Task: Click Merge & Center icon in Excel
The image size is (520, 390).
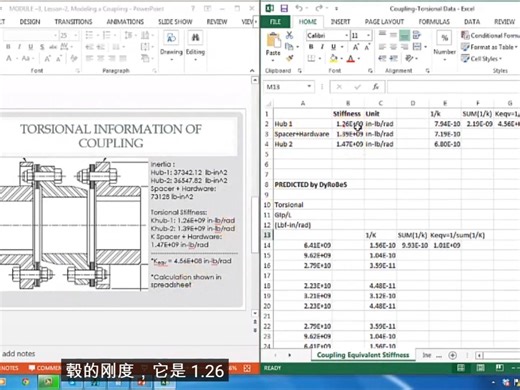Action: tap(417, 47)
